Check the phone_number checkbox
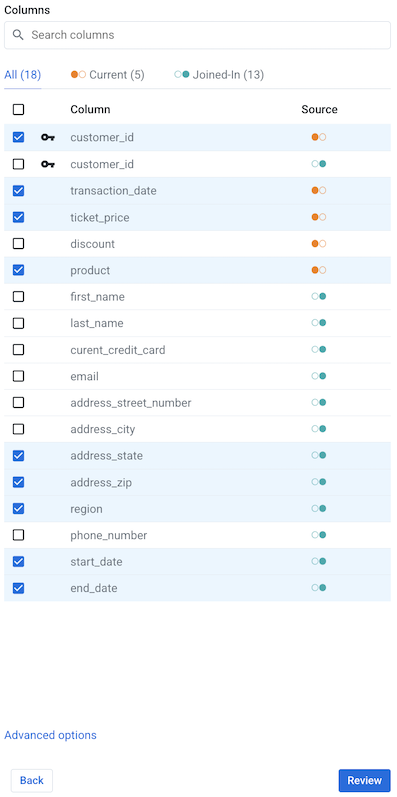The height and width of the screenshot is (797, 397). click(18, 535)
